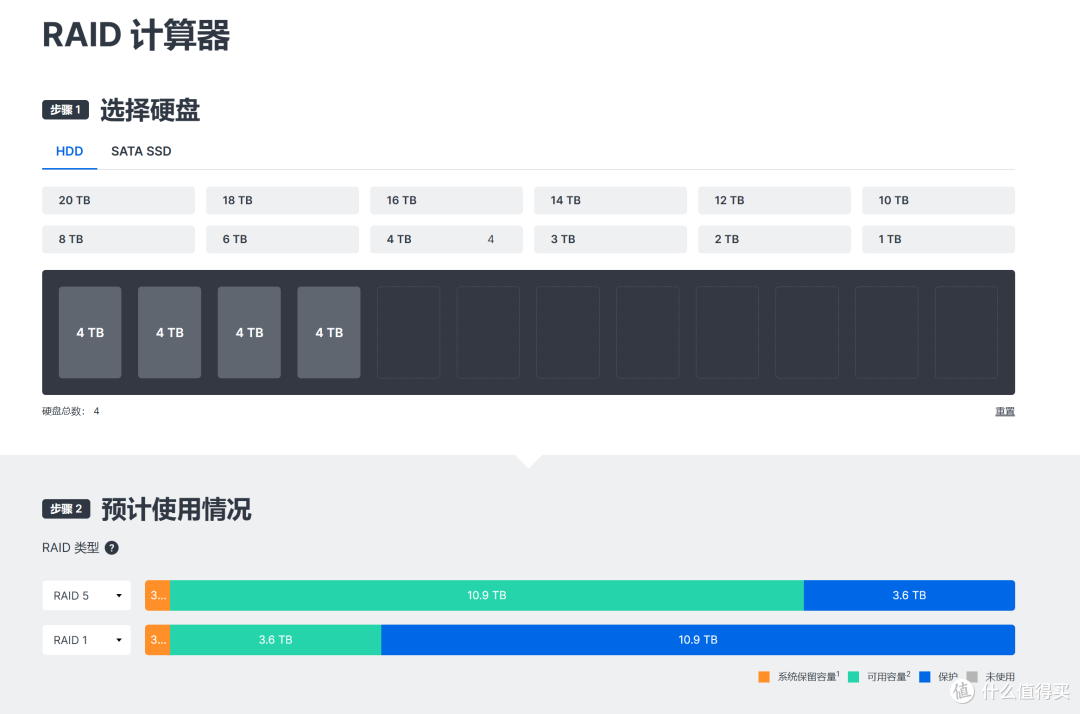The width and height of the screenshot is (1080, 714).
Task: Add a 10 TB drive
Action: [x=938, y=200]
